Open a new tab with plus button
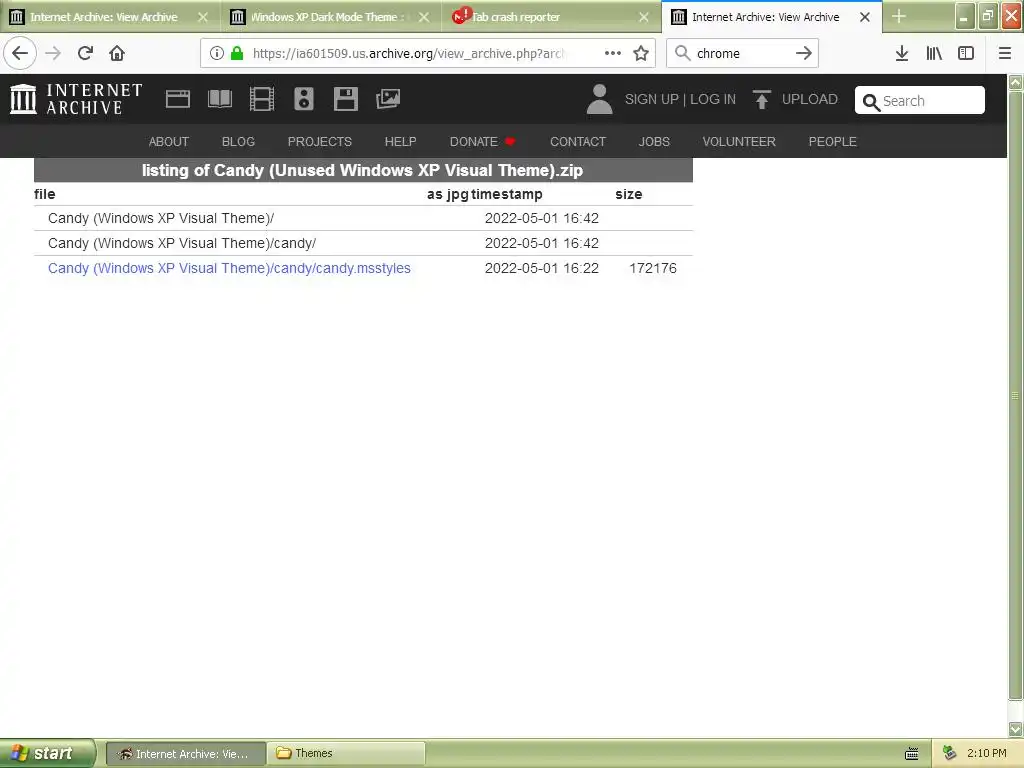Screen dimensions: 1024x768 [899, 16]
